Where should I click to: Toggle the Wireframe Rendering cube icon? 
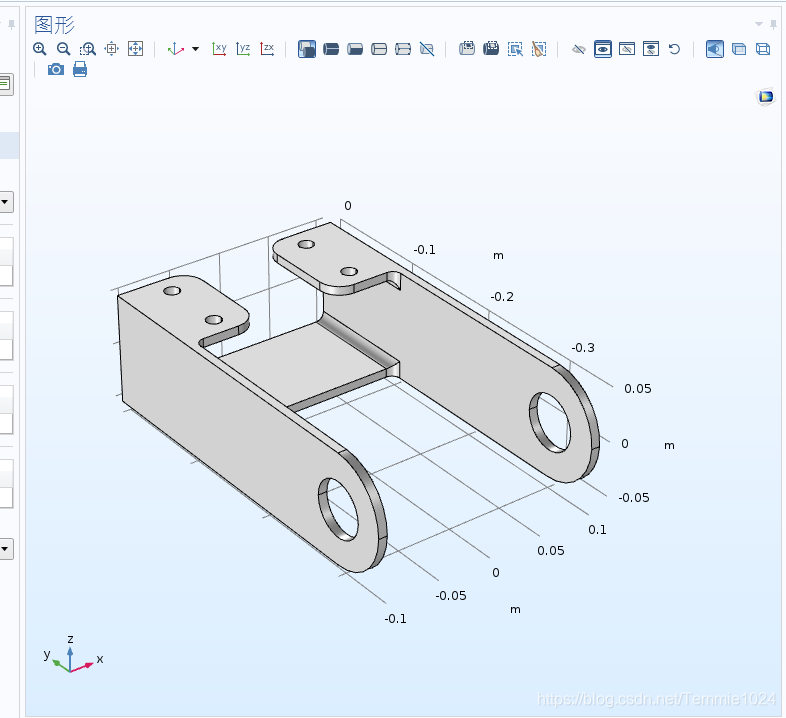point(763,49)
